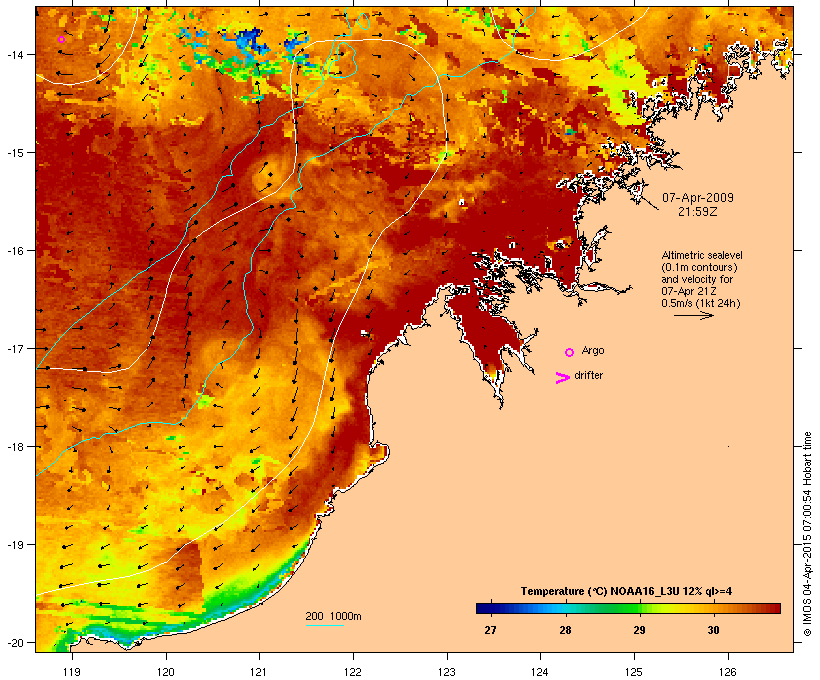Viewport: 820px width, 680px height.
Task: Click longitude axis label '121'
Action: click(x=259, y=672)
